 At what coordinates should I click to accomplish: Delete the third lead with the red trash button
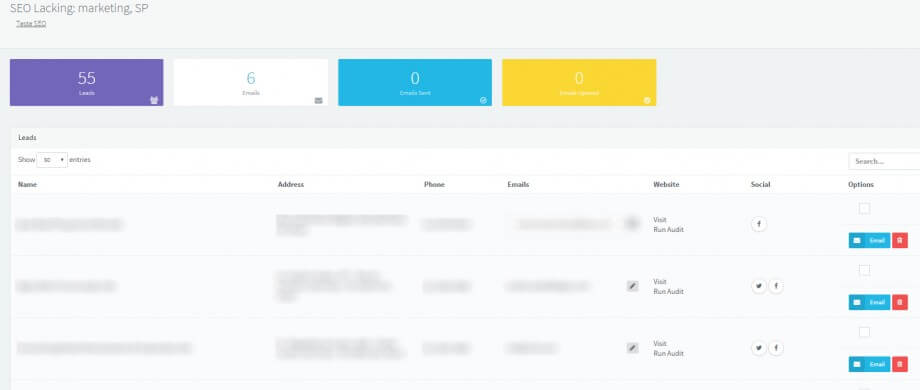pyautogui.click(x=899, y=364)
